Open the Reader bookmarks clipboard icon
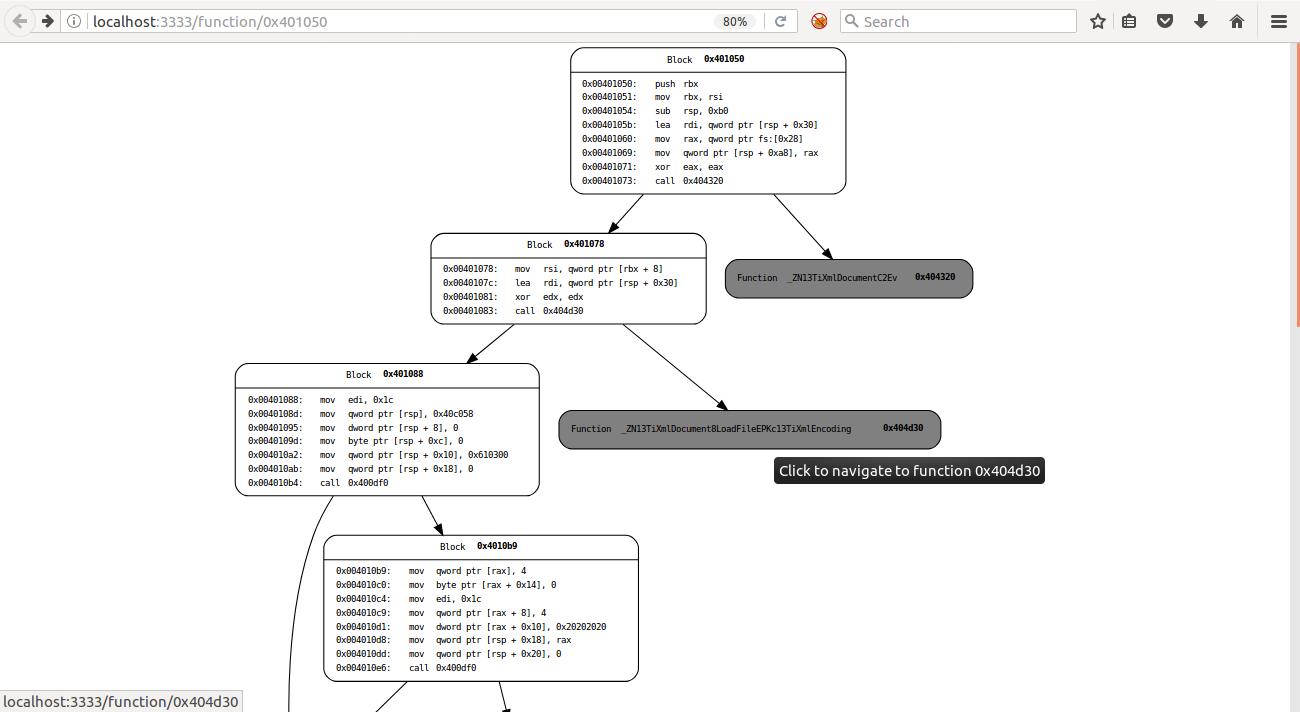 tap(1129, 21)
